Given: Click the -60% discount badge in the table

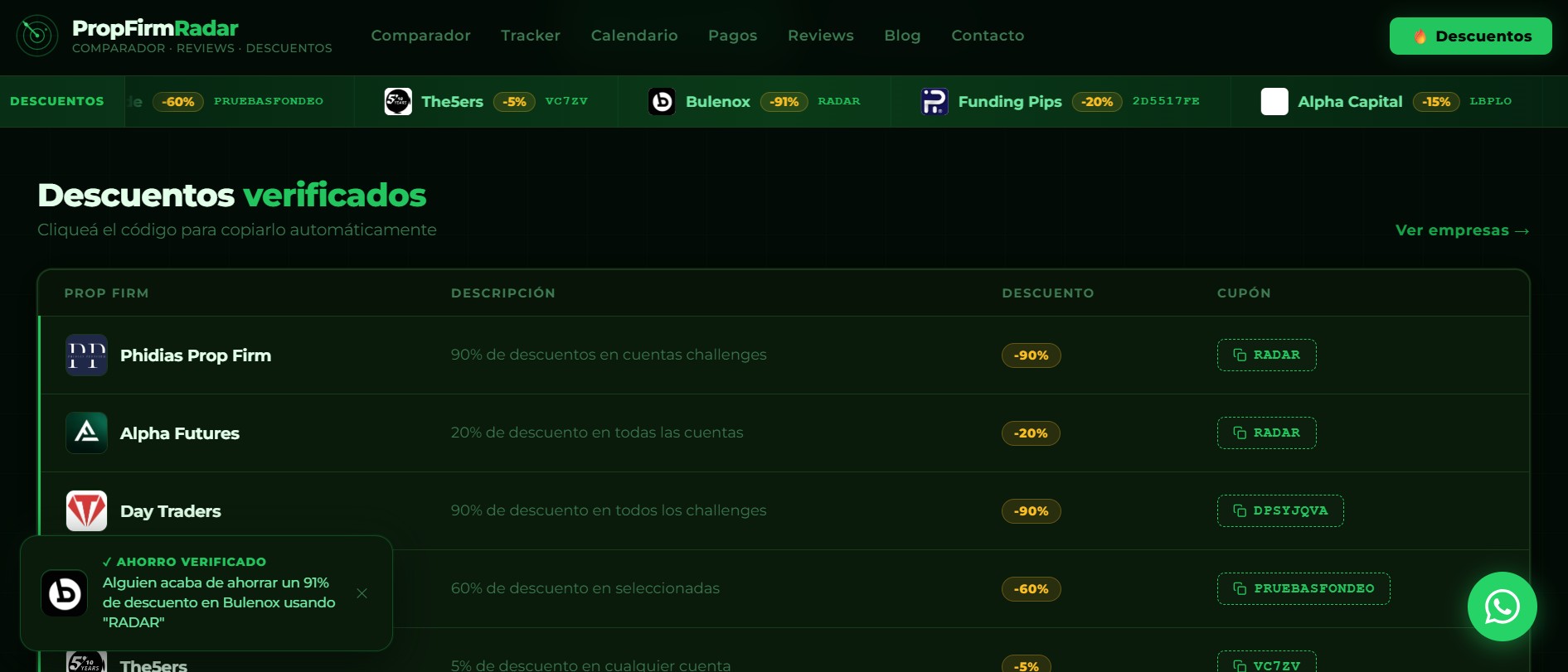Looking at the screenshot, I should click(1032, 589).
